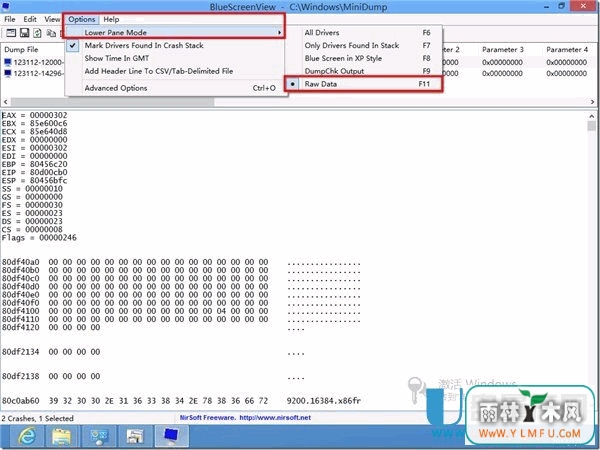Click the Save (floppy disk) toolbar icon

click(x=24, y=33)
